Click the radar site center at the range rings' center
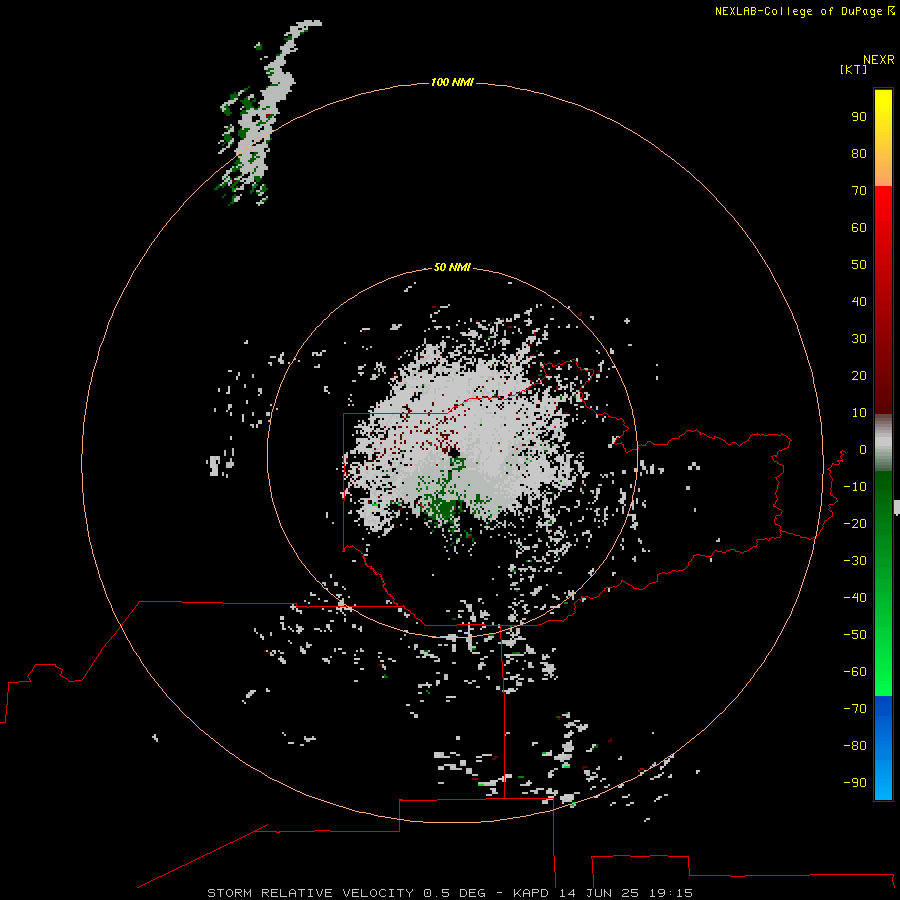This screenshot has width=900, height=900. 453,453
